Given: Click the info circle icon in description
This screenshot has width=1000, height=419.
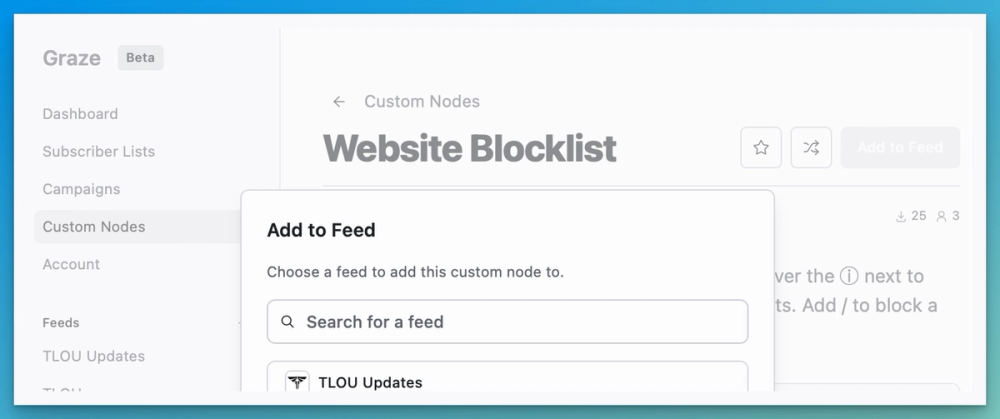Looking at the screenshot, I should tap(848, 276).
